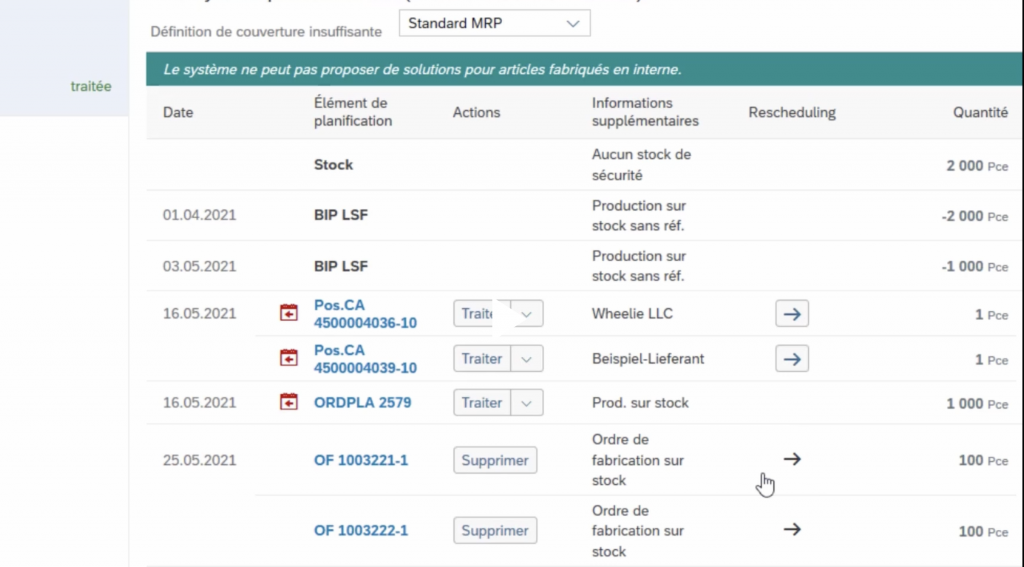Click reschedule arrow for OF 1003221-1
This screenshot has height=567, width=1024.
792,459
